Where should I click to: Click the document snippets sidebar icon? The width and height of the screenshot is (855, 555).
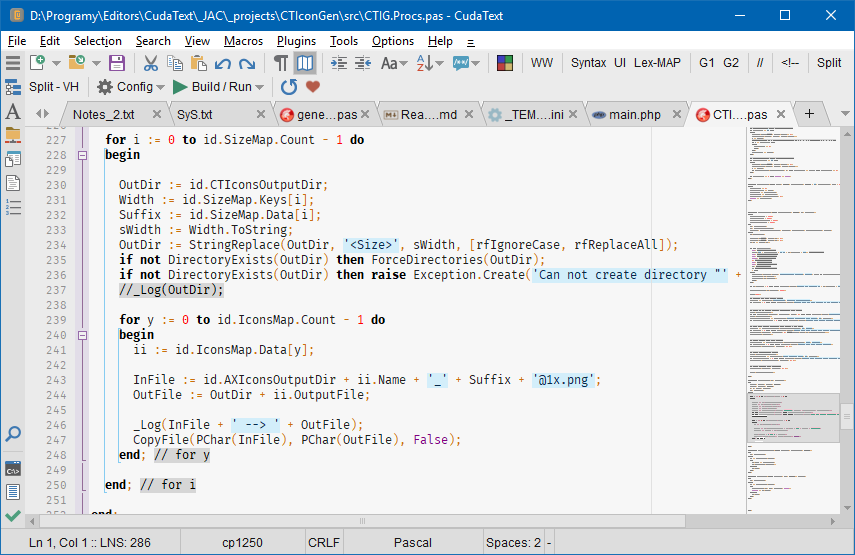[x=13, y=183]
